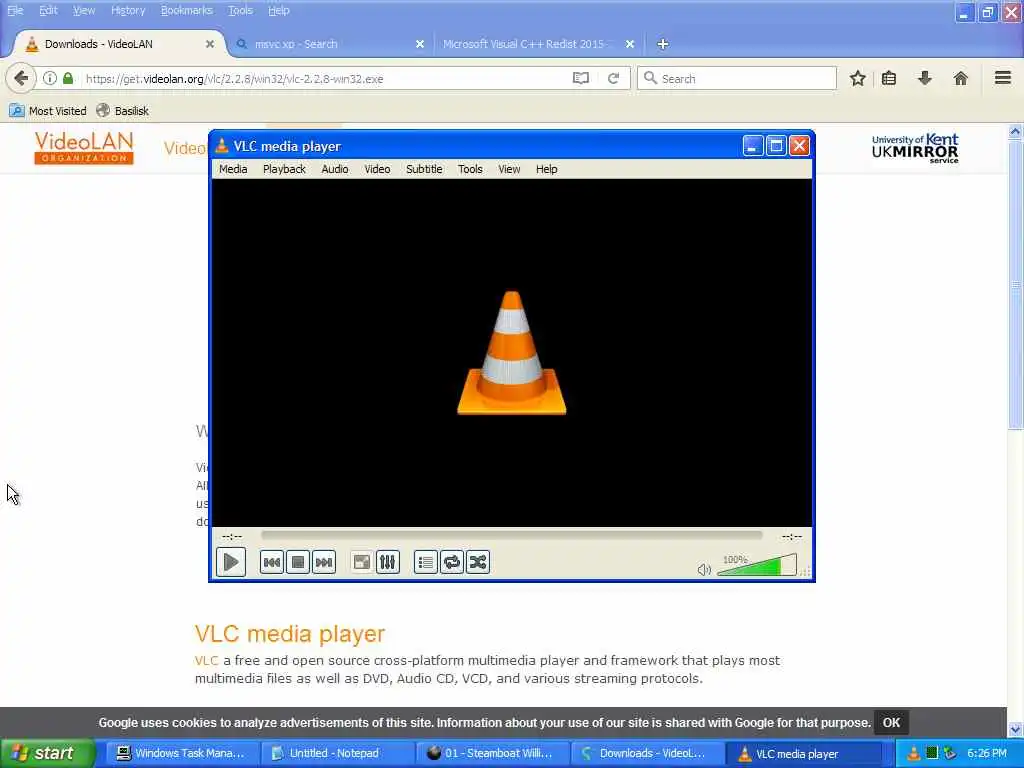
Task: Show bookmarks list icon in toolbar
Action: (x=889, y=78)
